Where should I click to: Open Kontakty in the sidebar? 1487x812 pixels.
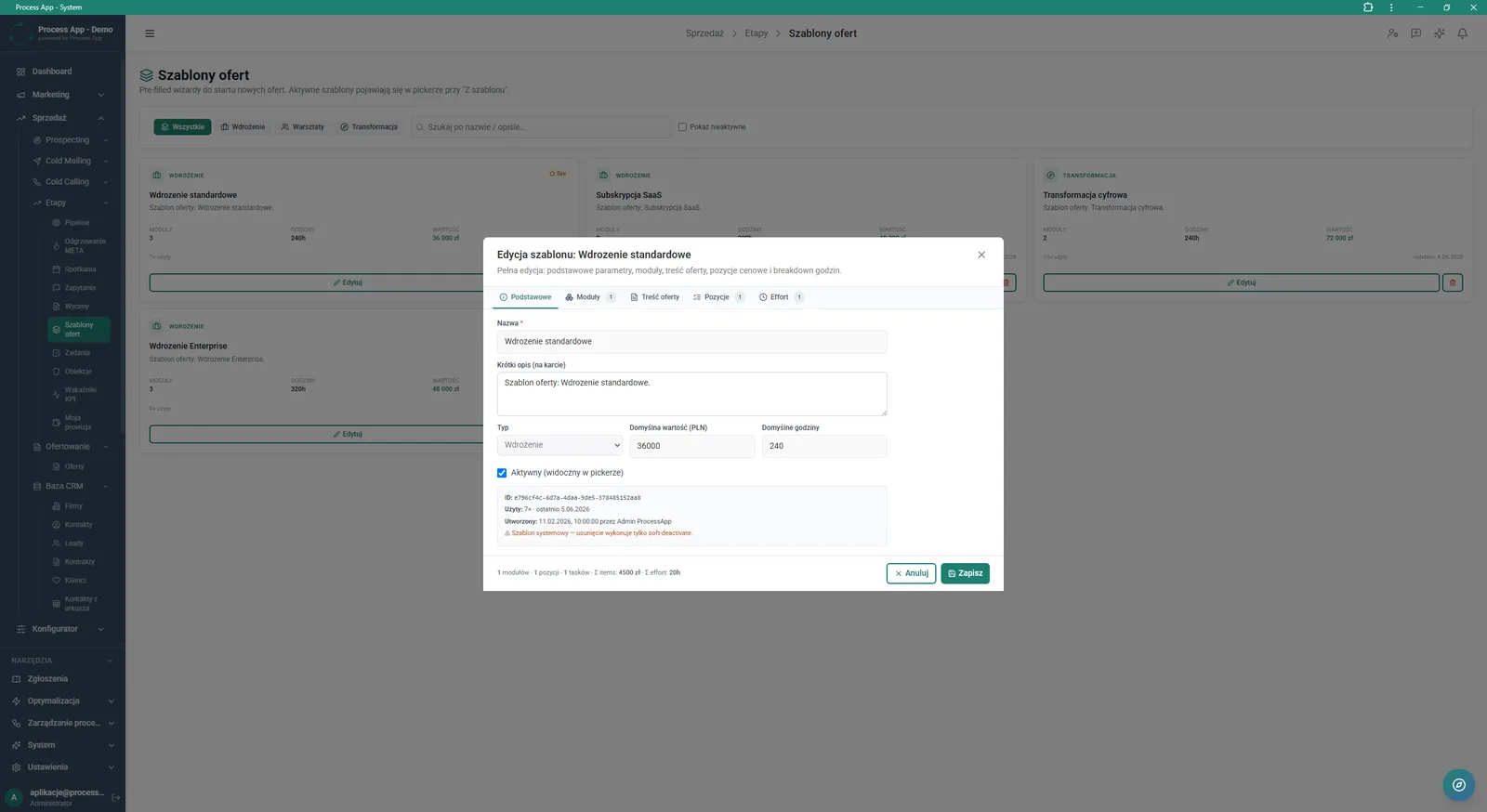click(78, 525)
